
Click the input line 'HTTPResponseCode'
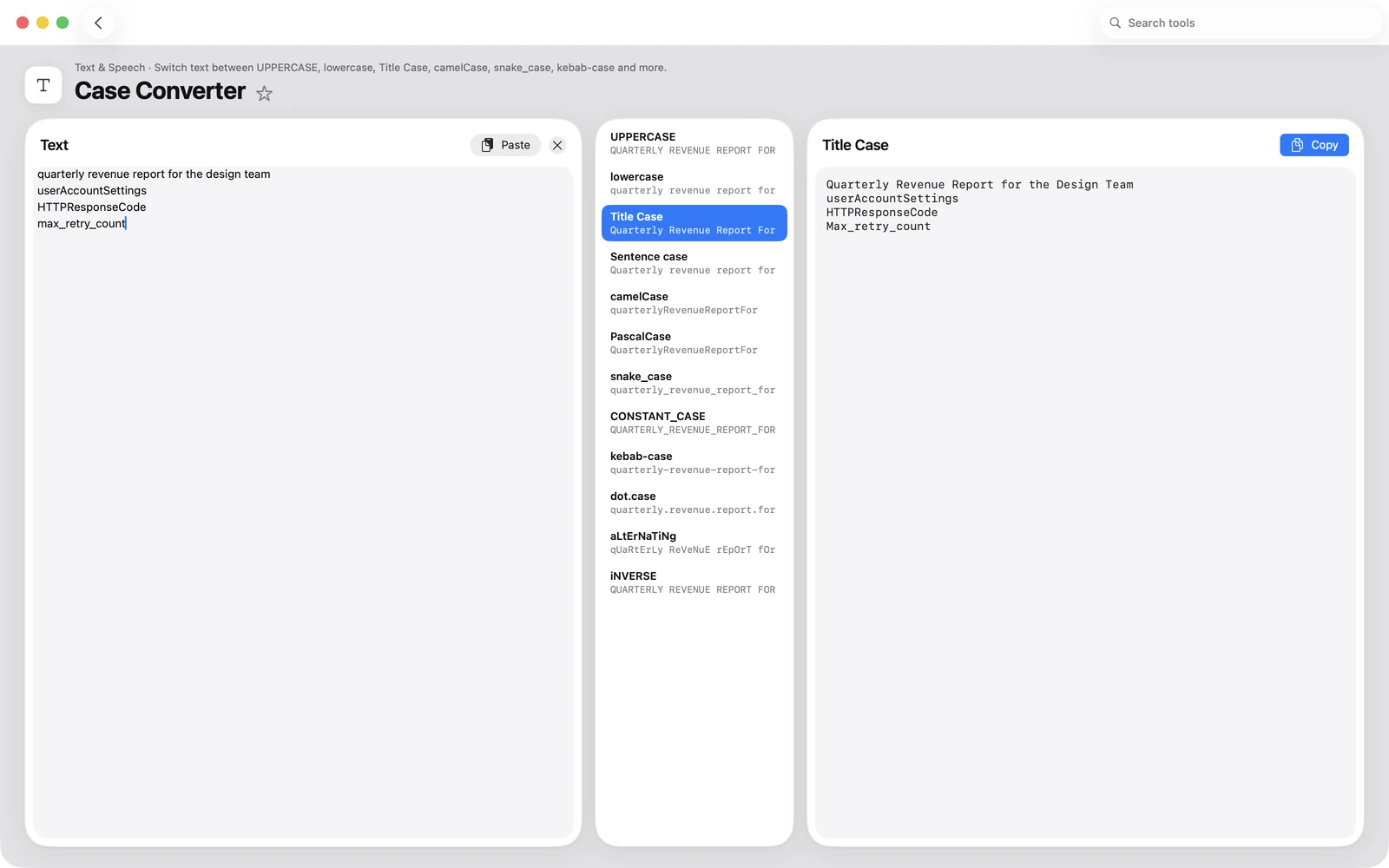coord(91,207)
